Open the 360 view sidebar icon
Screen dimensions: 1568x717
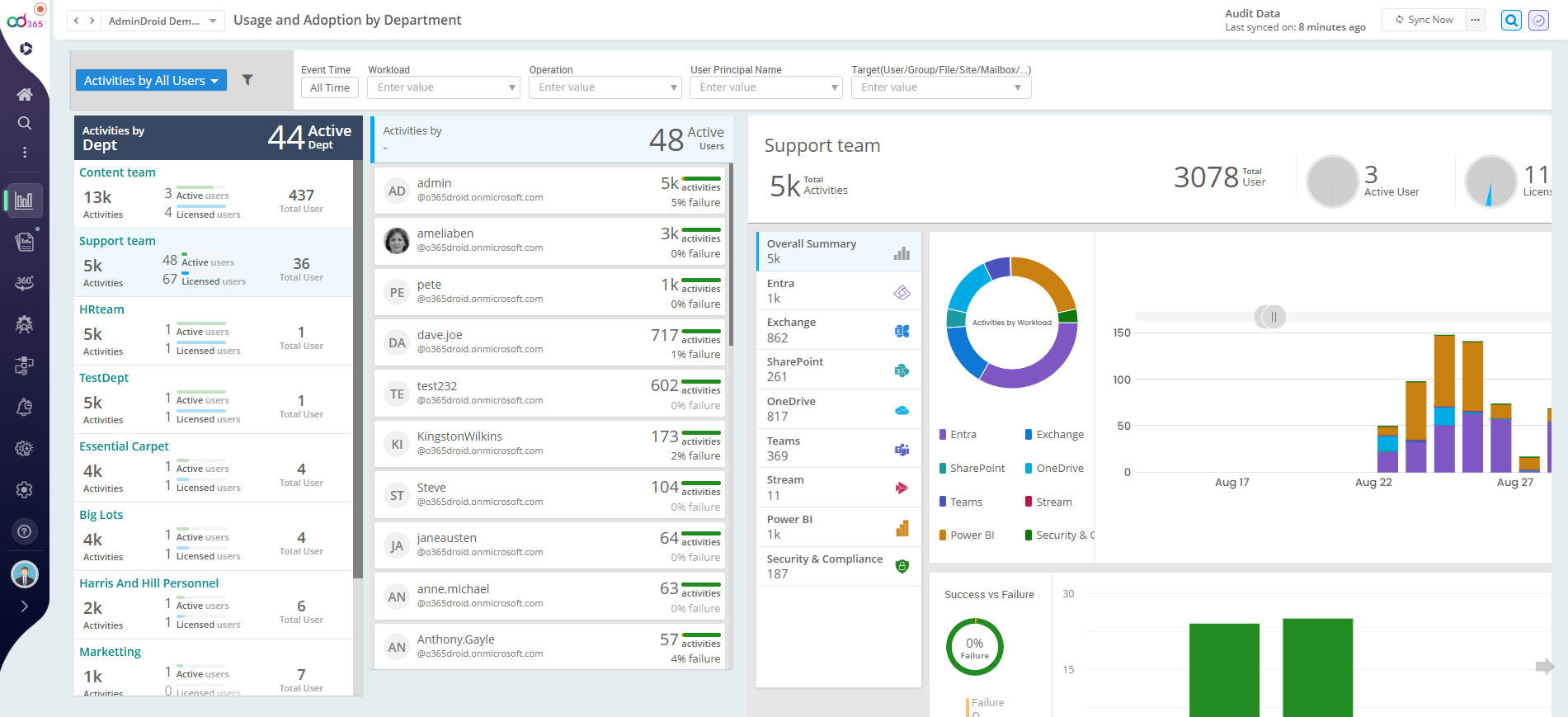pos(25,283)
